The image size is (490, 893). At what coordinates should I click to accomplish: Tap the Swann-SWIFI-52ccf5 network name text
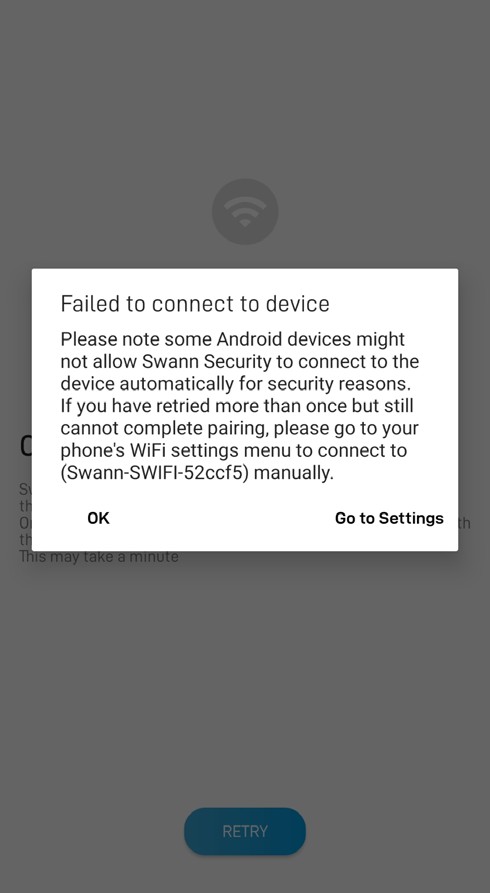point(154,473)
